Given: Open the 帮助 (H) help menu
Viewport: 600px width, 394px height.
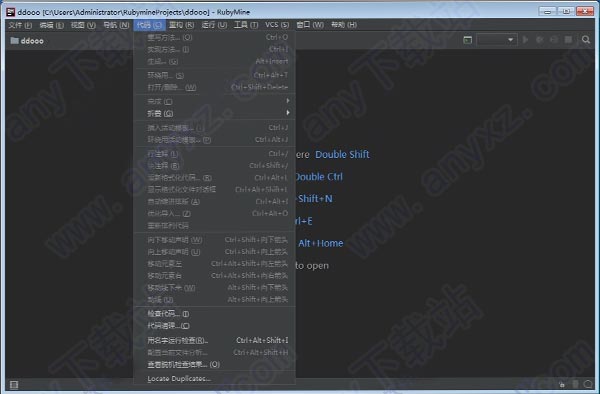Looking at the screenshot, I should [344, 25].
